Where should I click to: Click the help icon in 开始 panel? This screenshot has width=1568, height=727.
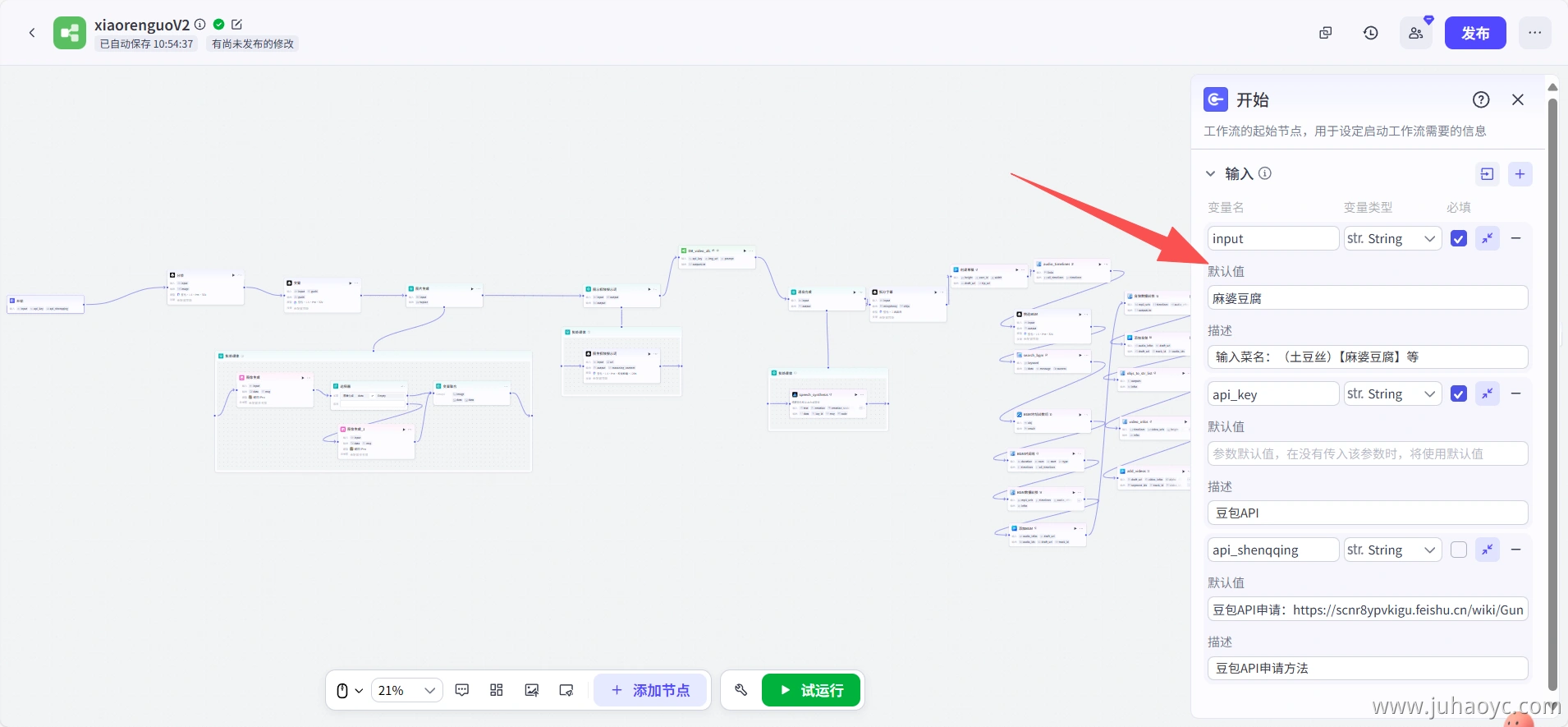click(x=1480, y=99)
